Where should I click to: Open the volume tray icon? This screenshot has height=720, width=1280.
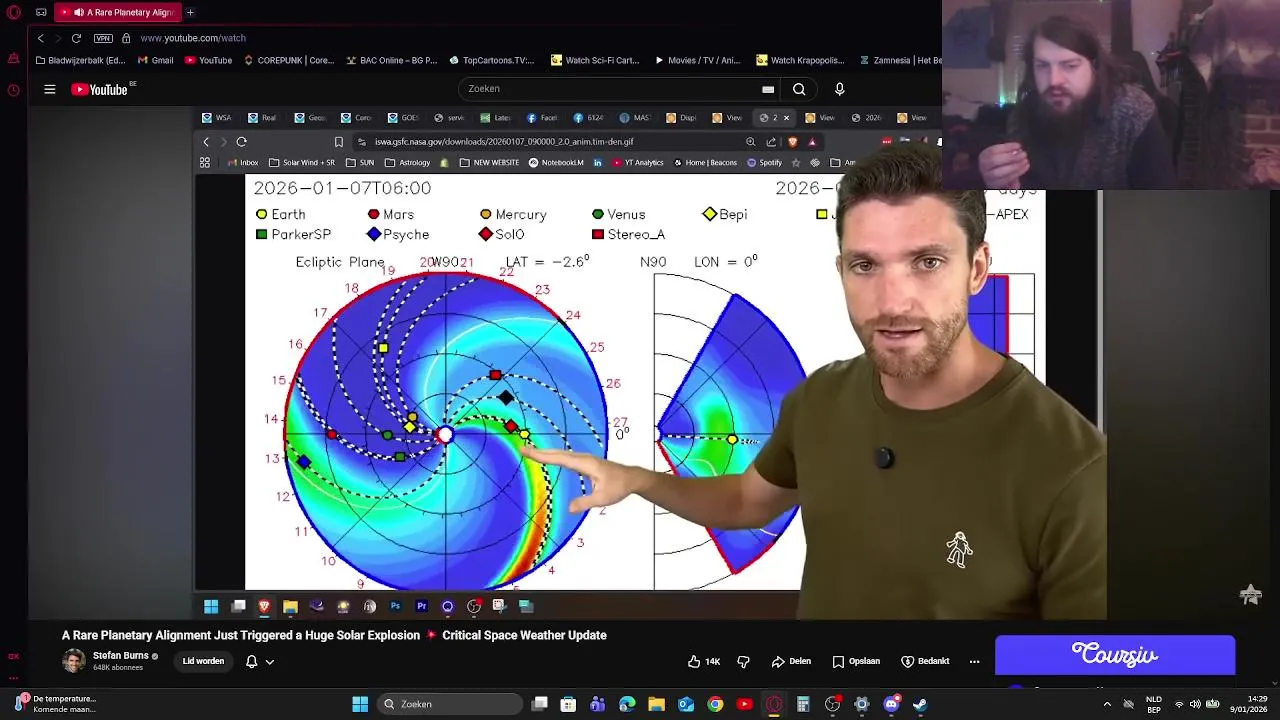click(x=1195, y=704)
